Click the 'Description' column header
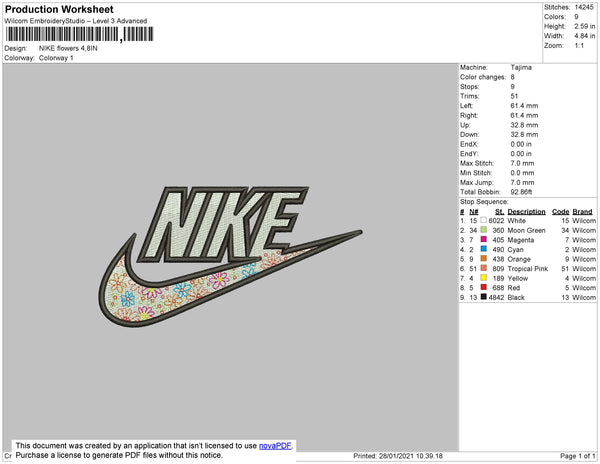This screenshot has height=464, width=600. (x=526, y=212)
